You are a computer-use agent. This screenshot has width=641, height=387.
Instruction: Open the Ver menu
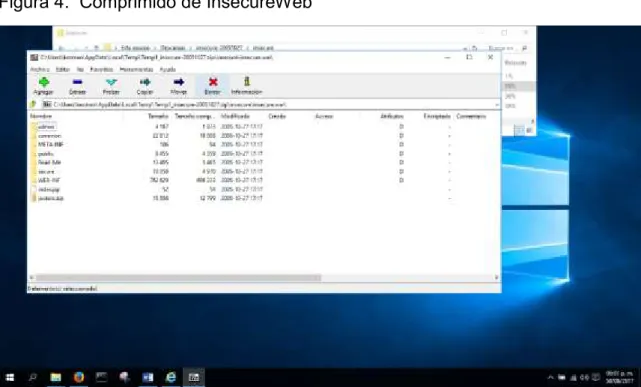[80, 69]
